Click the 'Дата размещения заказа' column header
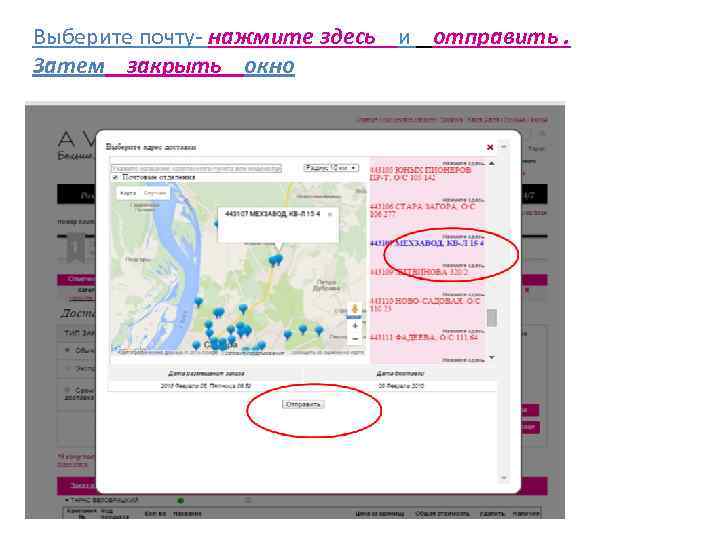 coord(206,374)
